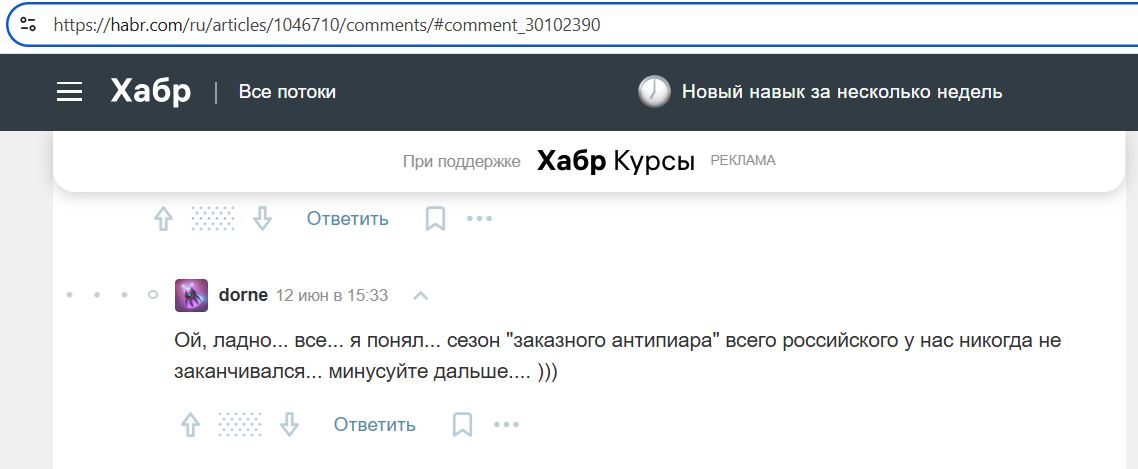
Task: Open the site settings icon in address bar
Action: click(28, 24)
